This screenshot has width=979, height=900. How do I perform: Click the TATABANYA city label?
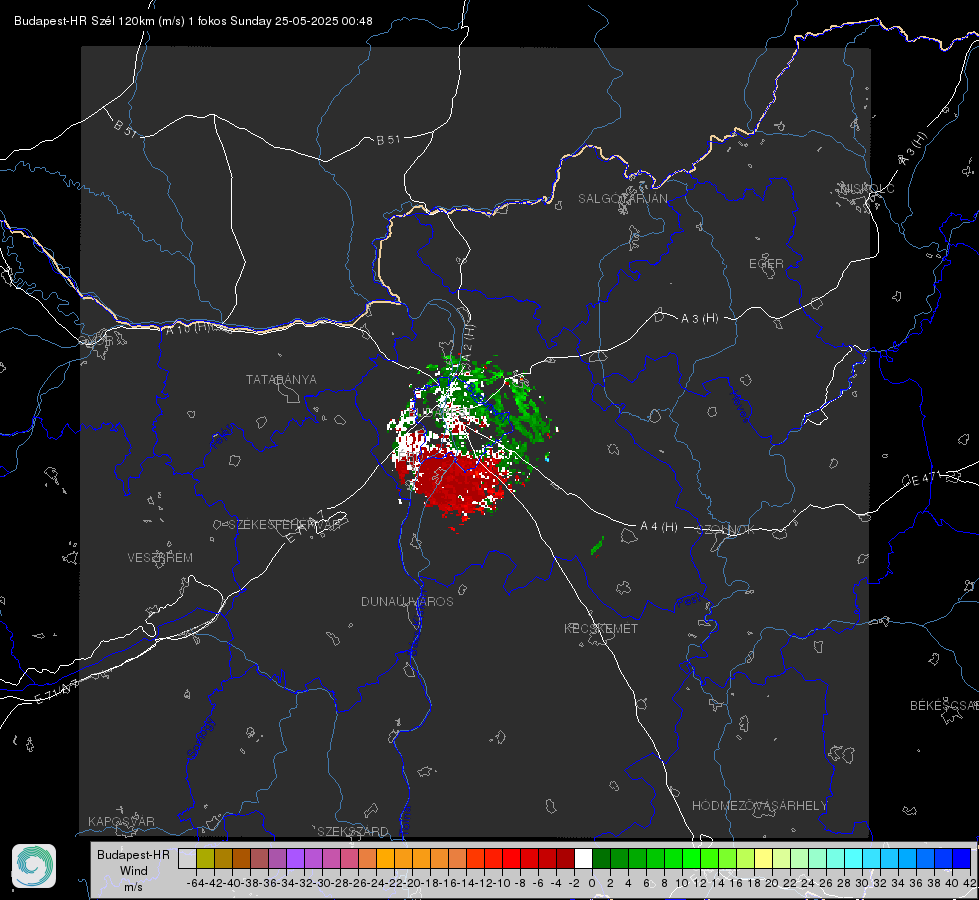[281, 379]
